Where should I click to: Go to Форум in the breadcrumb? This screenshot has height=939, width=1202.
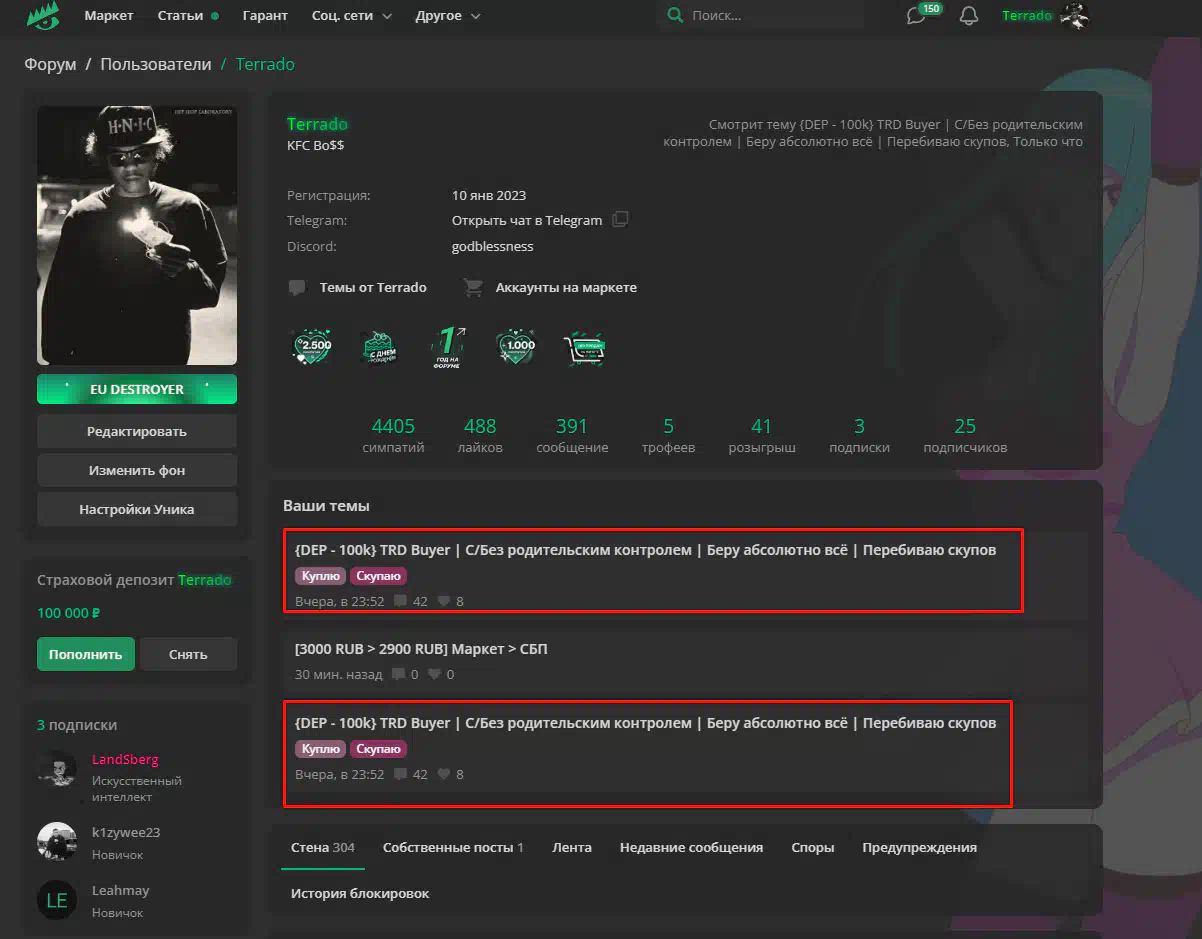(x=51, y=64)
